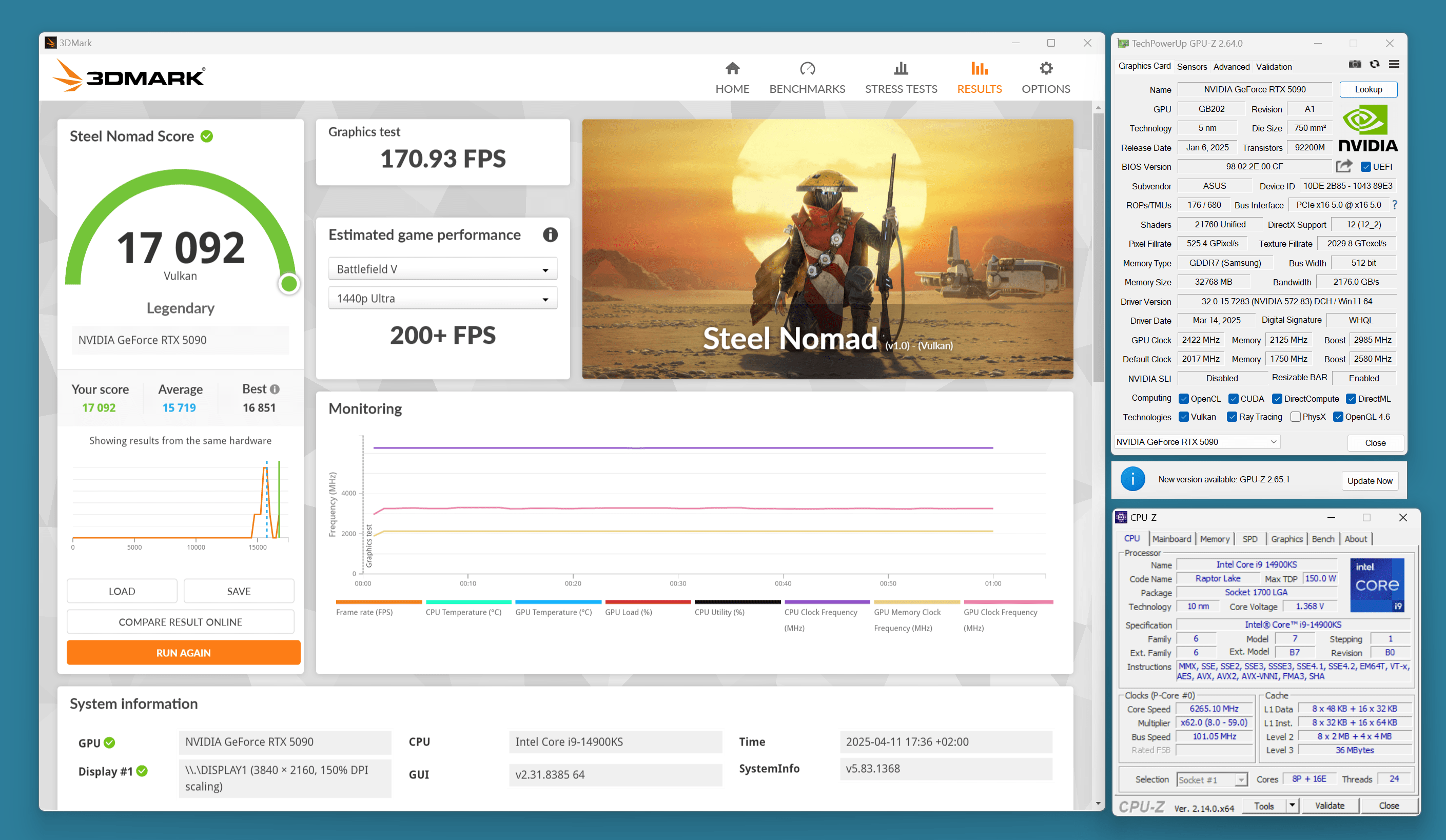Toggle the CPU Temperature legend swatch

click(x=469, y=602)
